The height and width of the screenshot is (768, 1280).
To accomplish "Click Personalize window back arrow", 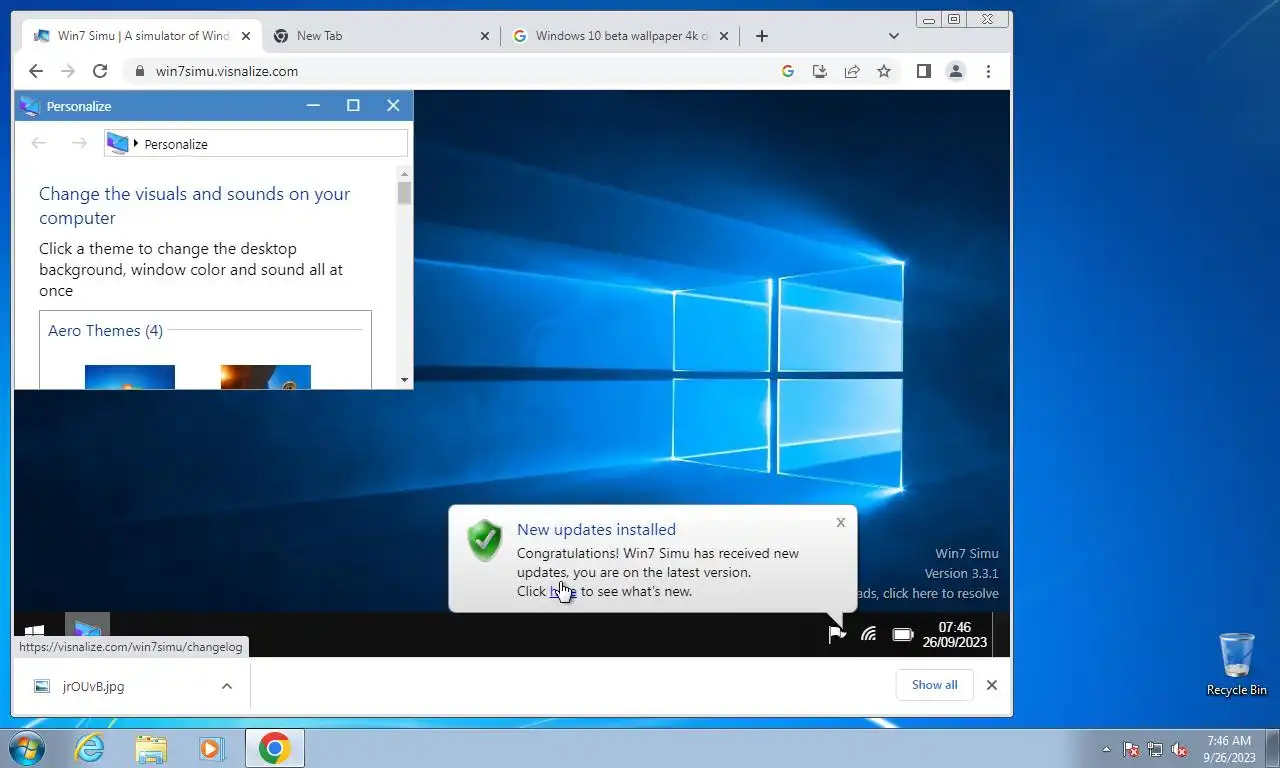I will click(x=39, y=143).
